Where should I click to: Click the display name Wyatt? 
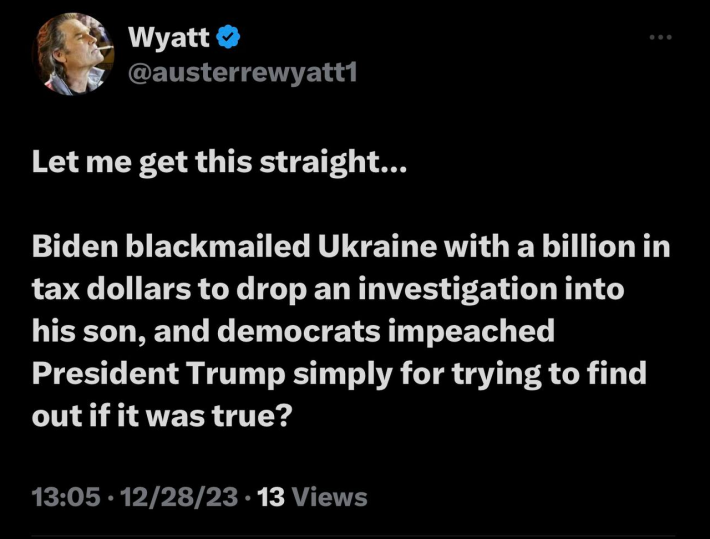coord(170,39)
